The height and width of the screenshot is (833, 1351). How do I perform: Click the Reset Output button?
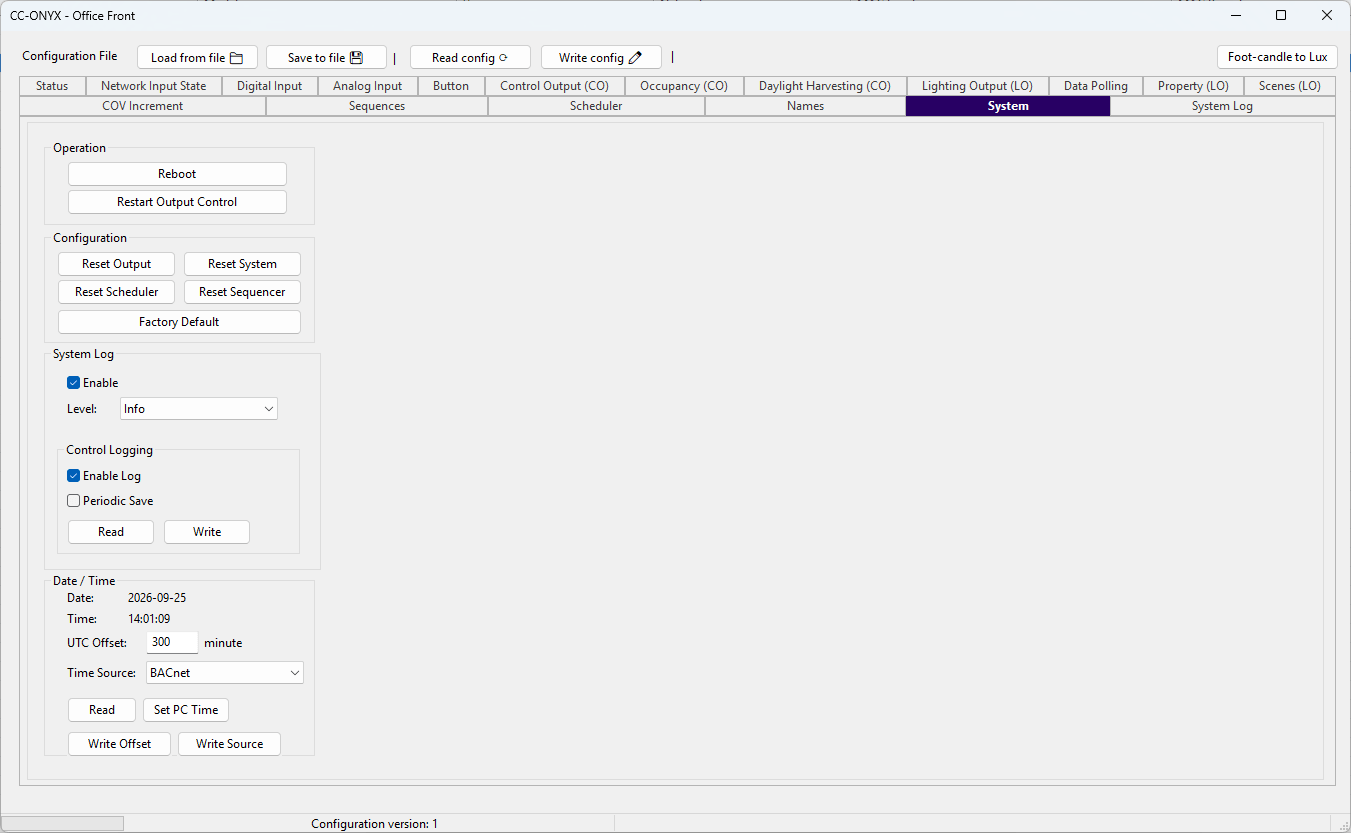117,264
